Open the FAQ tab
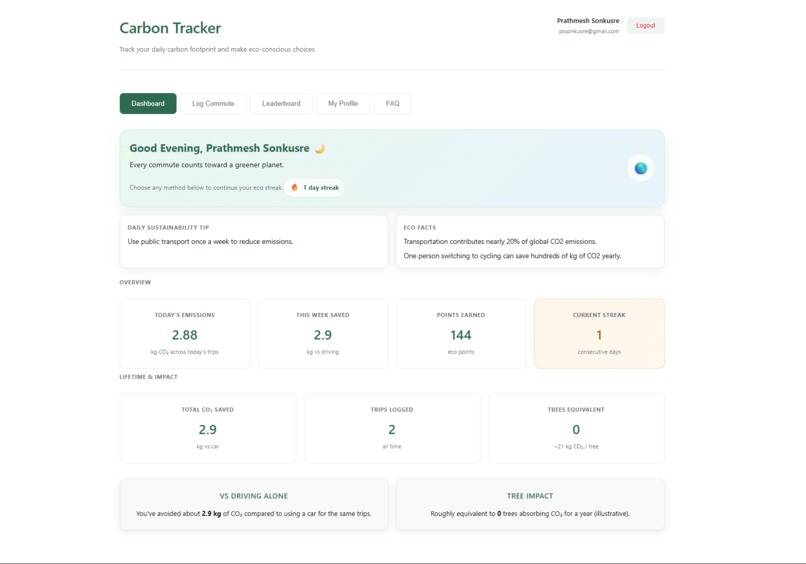Image resolution: width=806 pixels, height=564 pixels. click(393, 103)
